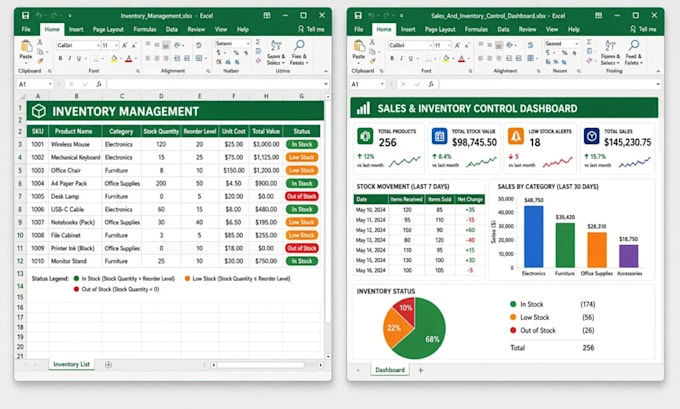Decrease font size in Inventory_Management window
The width and height of the screenshot is (680, 409).
tap(134, 45)
